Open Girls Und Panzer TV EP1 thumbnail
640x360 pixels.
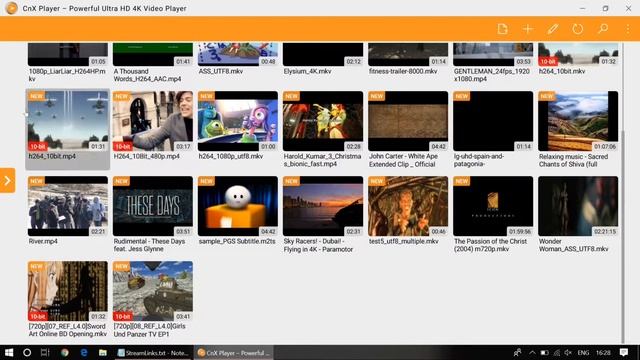tap(153, 291)
